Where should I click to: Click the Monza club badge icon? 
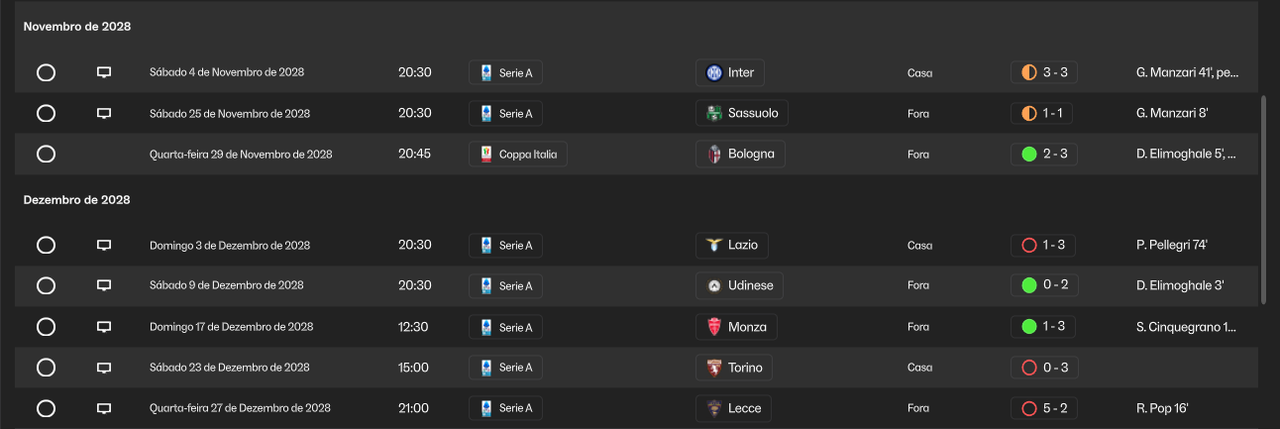(x=714, y=327)
